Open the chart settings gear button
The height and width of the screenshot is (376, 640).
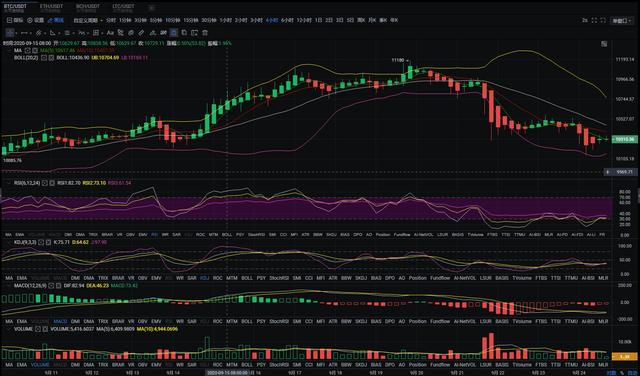(x=36, y=20)
